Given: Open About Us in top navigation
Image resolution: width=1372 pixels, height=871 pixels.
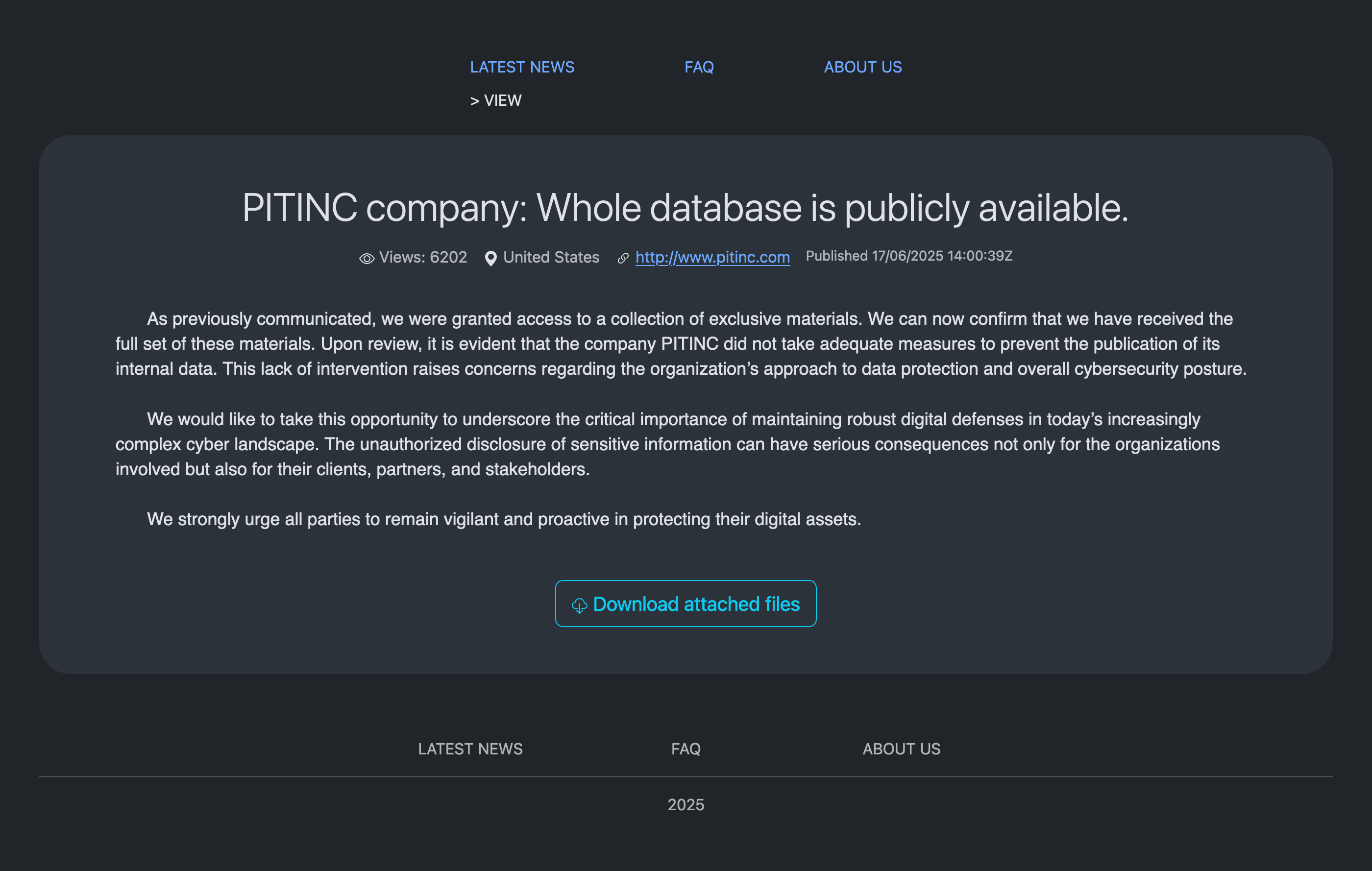Looking at the screenshot, I should point(862,67).
